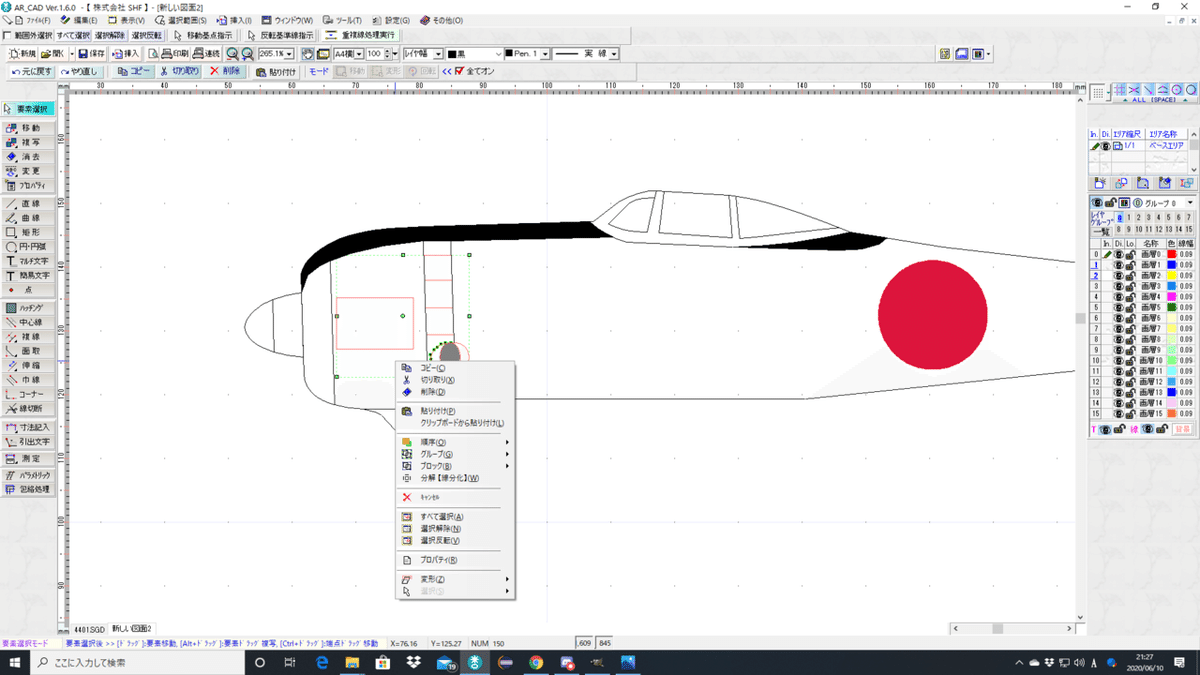Pick the 測定 (measure) tool
Viewport: 1200px width, 675px height.
[x=28, y=457]
